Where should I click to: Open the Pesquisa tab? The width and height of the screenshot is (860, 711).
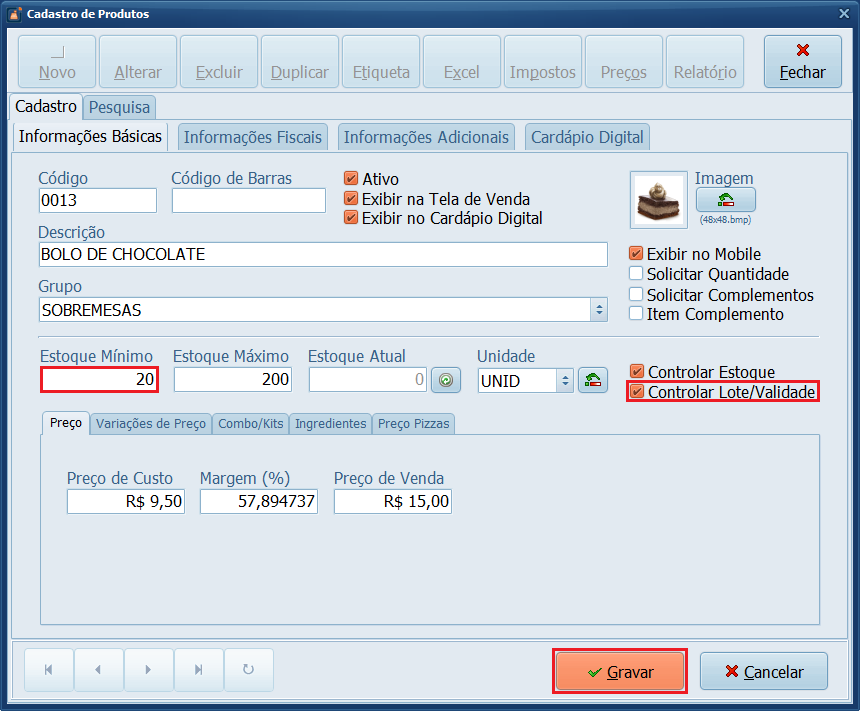coord(119,107)
